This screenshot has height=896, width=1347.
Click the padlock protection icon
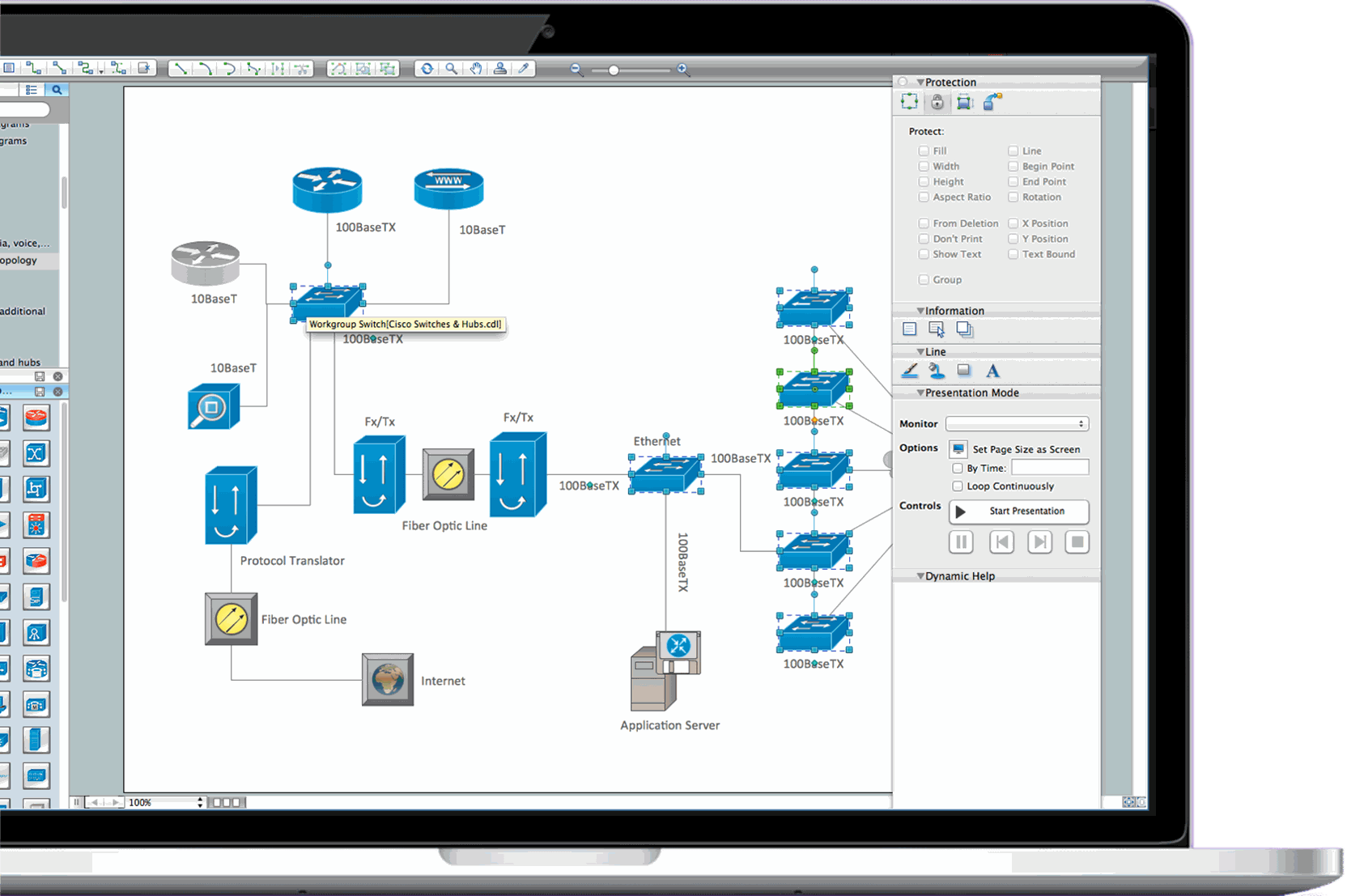(937, 102)
